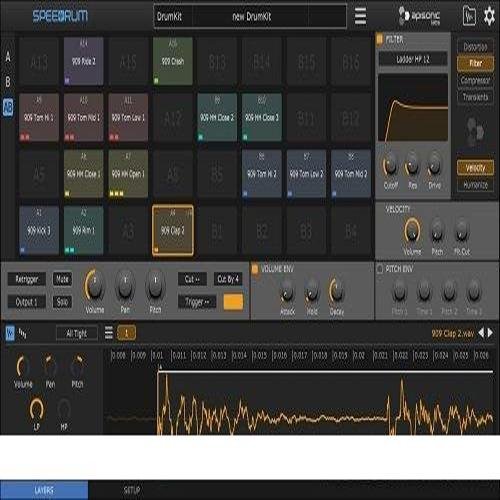The width and height of the screenshot is (500, 500).
Task: Click the Solo button
Action: [x=62, y=302]
